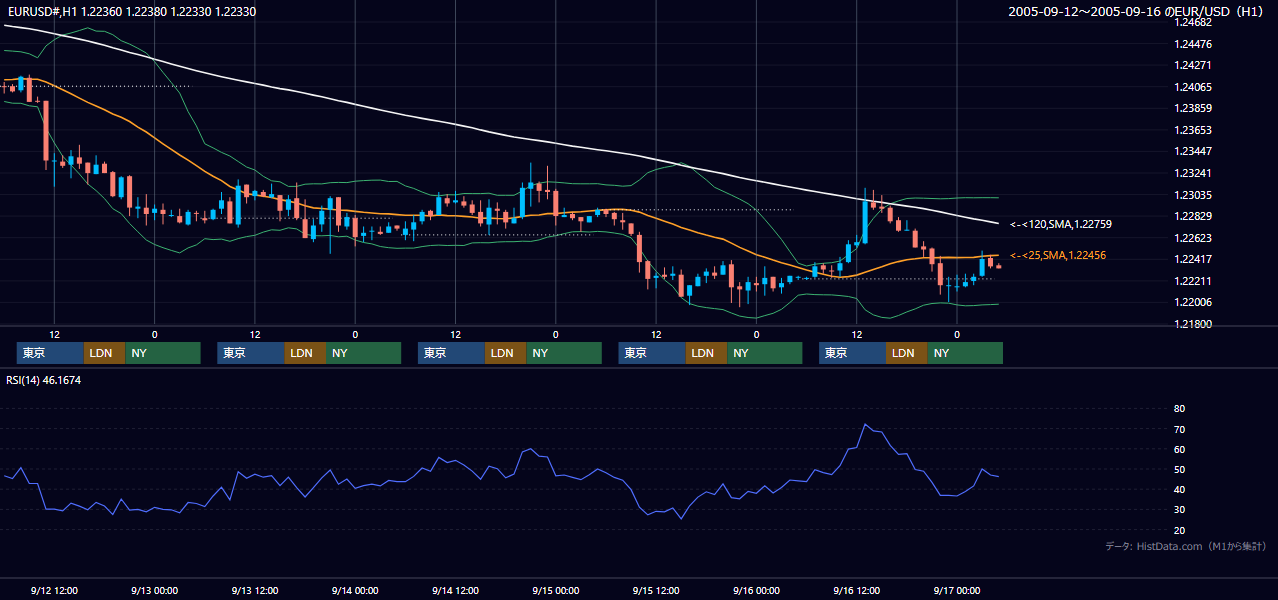Viewport: 1278px width, 600px height.
Task: Select the 9/15 12:00 date label
Action: [x=656, y=590]
